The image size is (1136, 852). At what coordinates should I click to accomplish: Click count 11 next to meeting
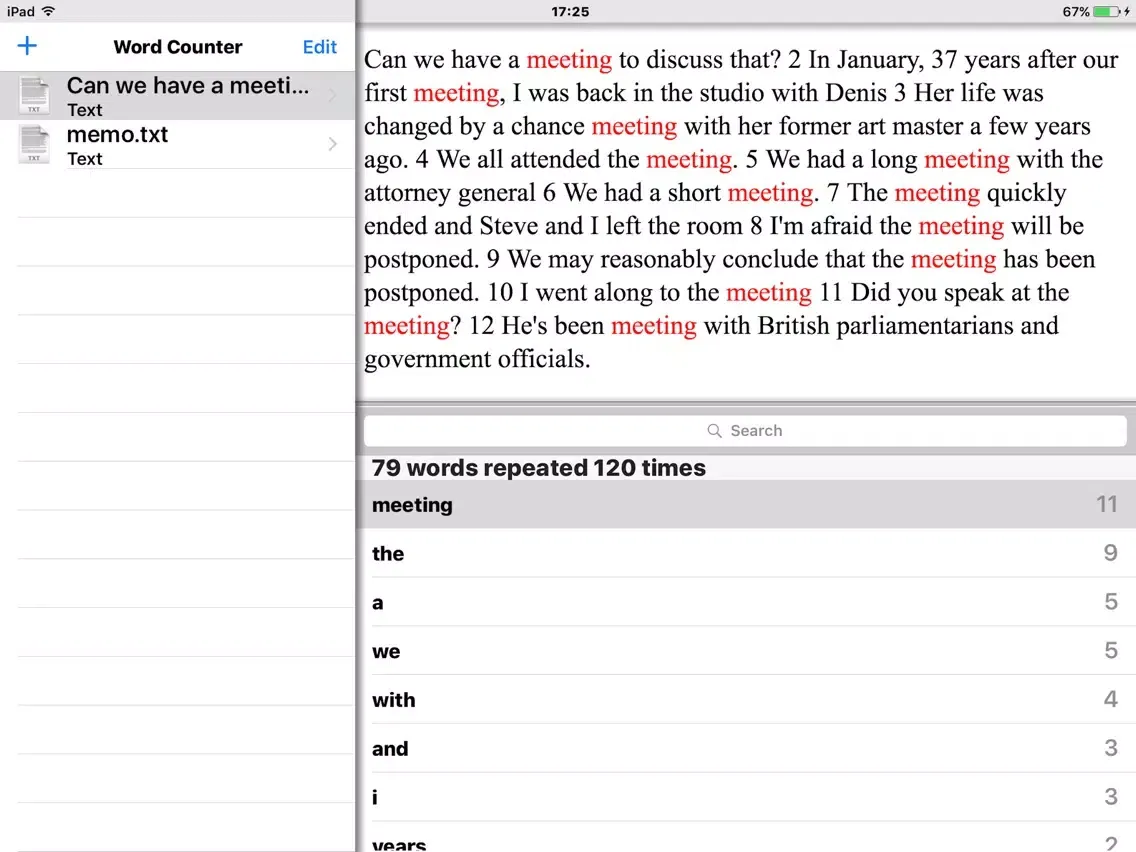click(1106, 504)
